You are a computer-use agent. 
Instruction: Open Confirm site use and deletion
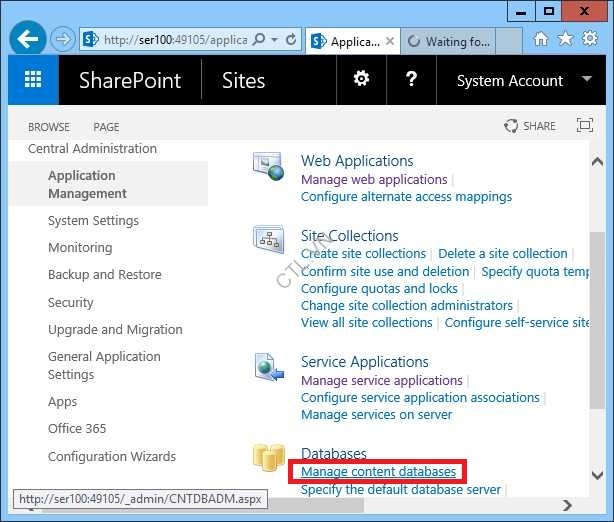tap(385, 271)
